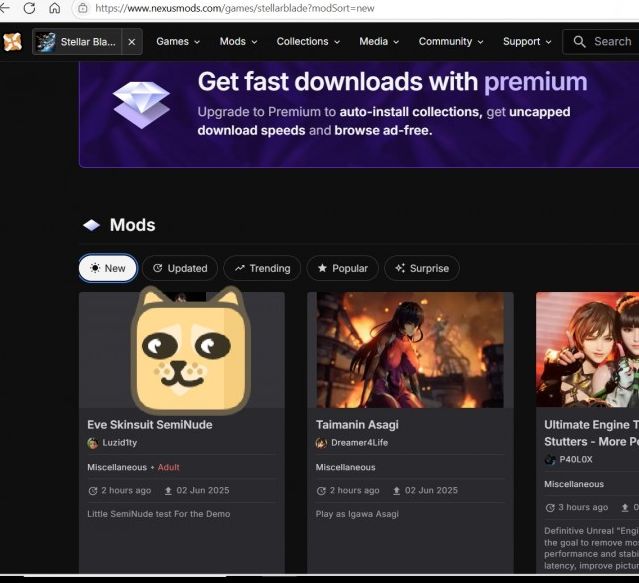Expand the Mods dropdown menu

(x=238, y=42)
